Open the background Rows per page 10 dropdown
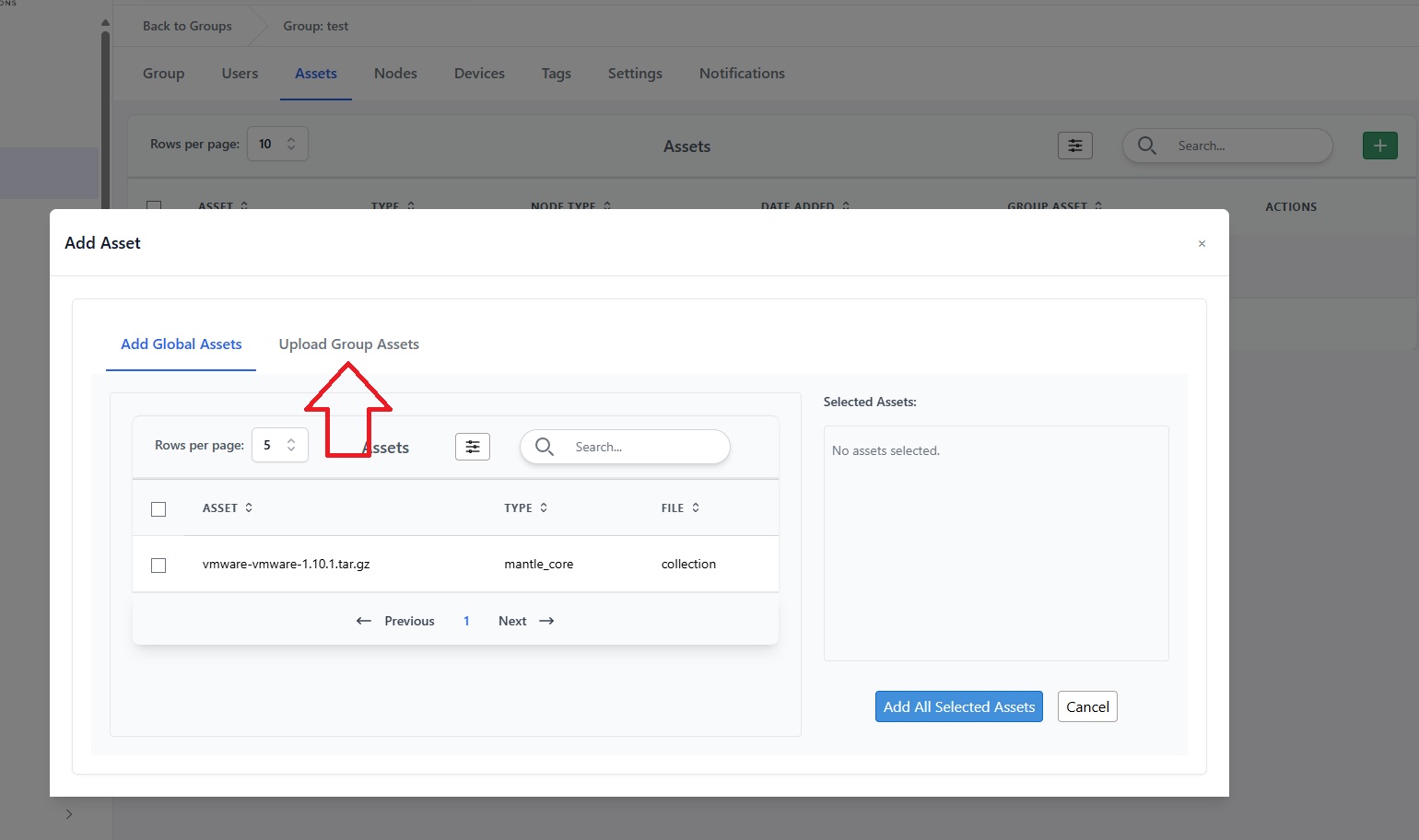Image resolution: width=1419 pixels, height=840 pixels. click(277, 144)
